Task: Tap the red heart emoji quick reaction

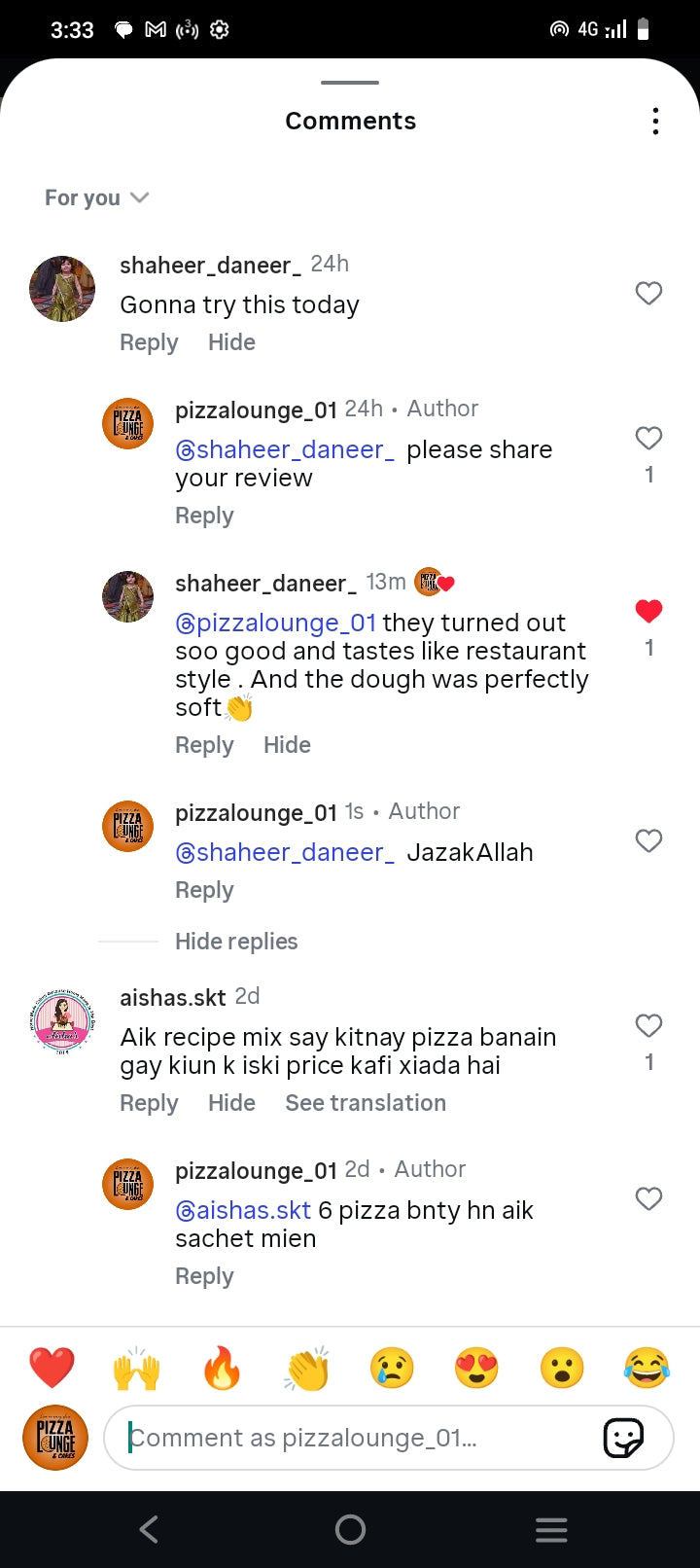Action: [52, 1369]
